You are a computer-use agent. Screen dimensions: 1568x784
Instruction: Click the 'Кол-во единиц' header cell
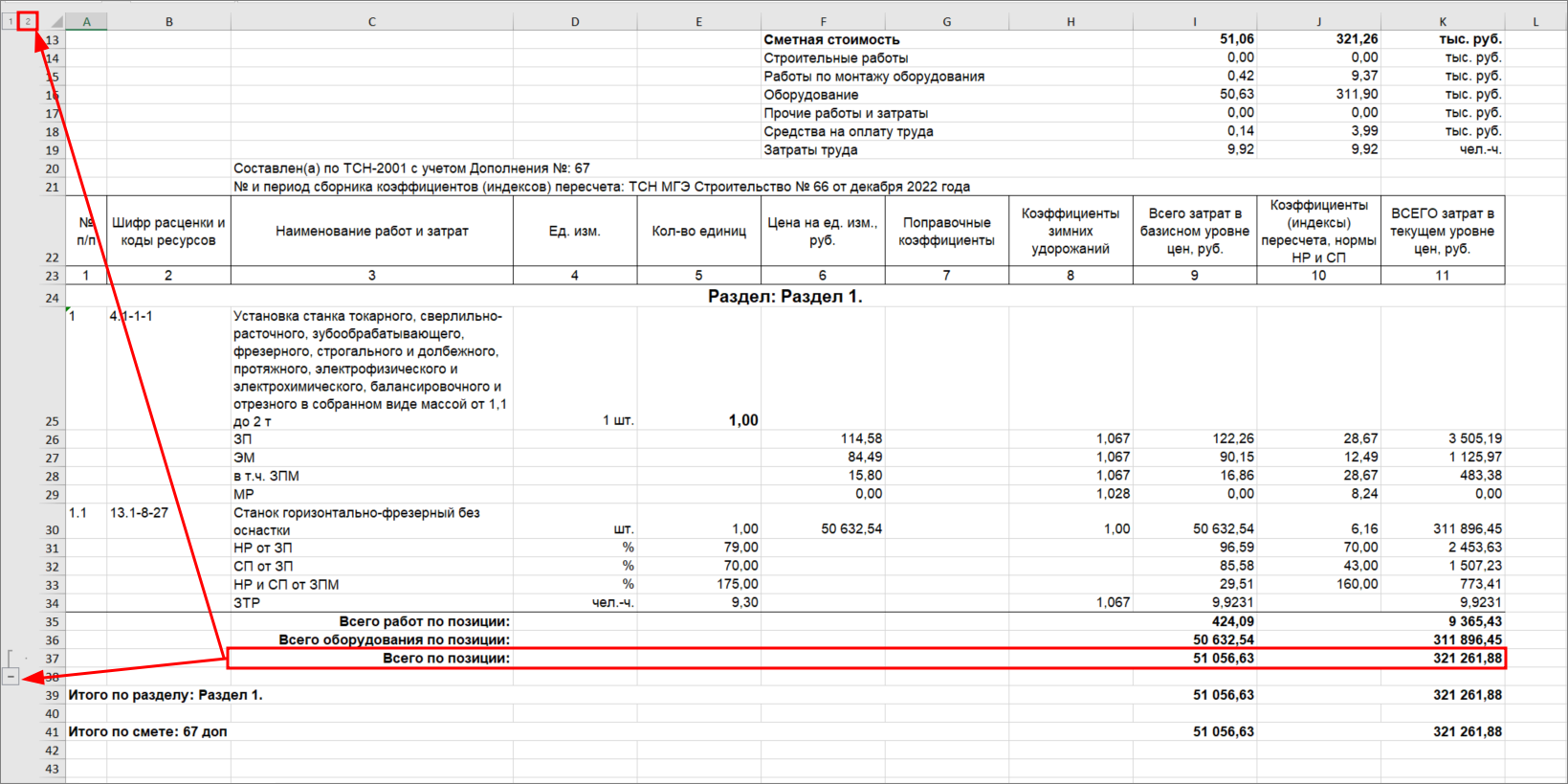tap(698, 231)
